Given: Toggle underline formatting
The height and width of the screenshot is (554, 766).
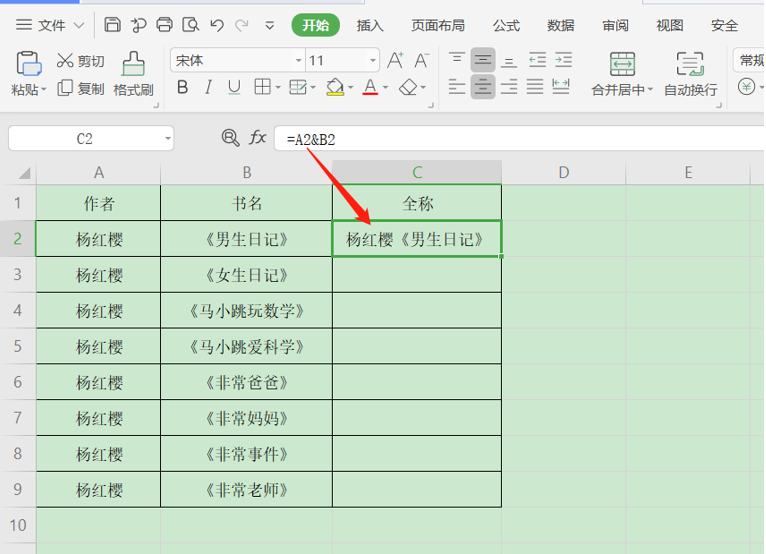Looking at the screenshot, I should click(234, 87).
